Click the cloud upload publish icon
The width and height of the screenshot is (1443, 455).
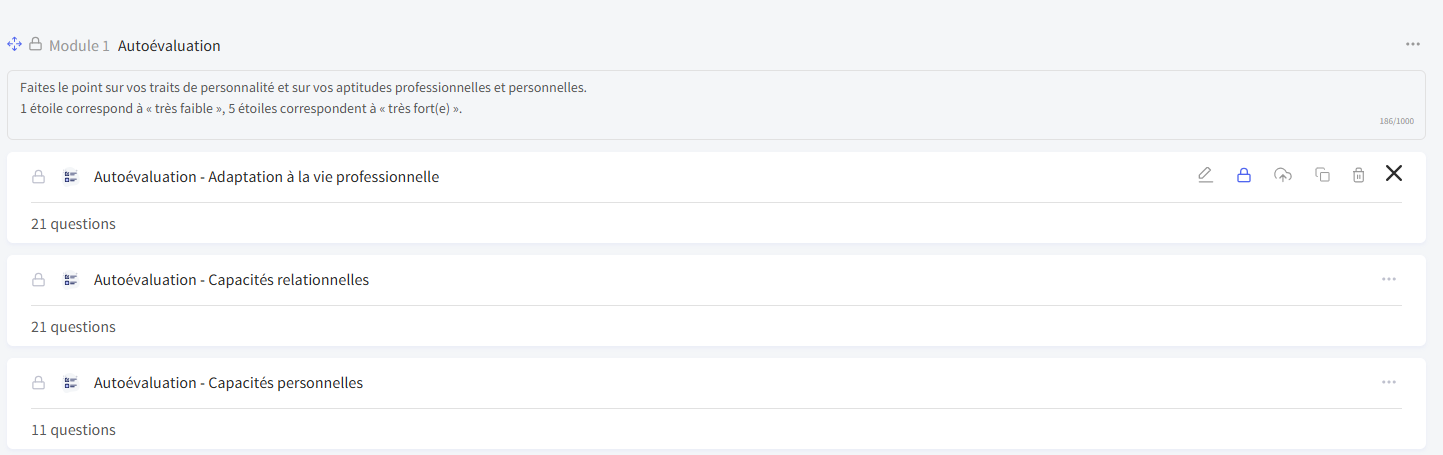tap(1283, 175)
